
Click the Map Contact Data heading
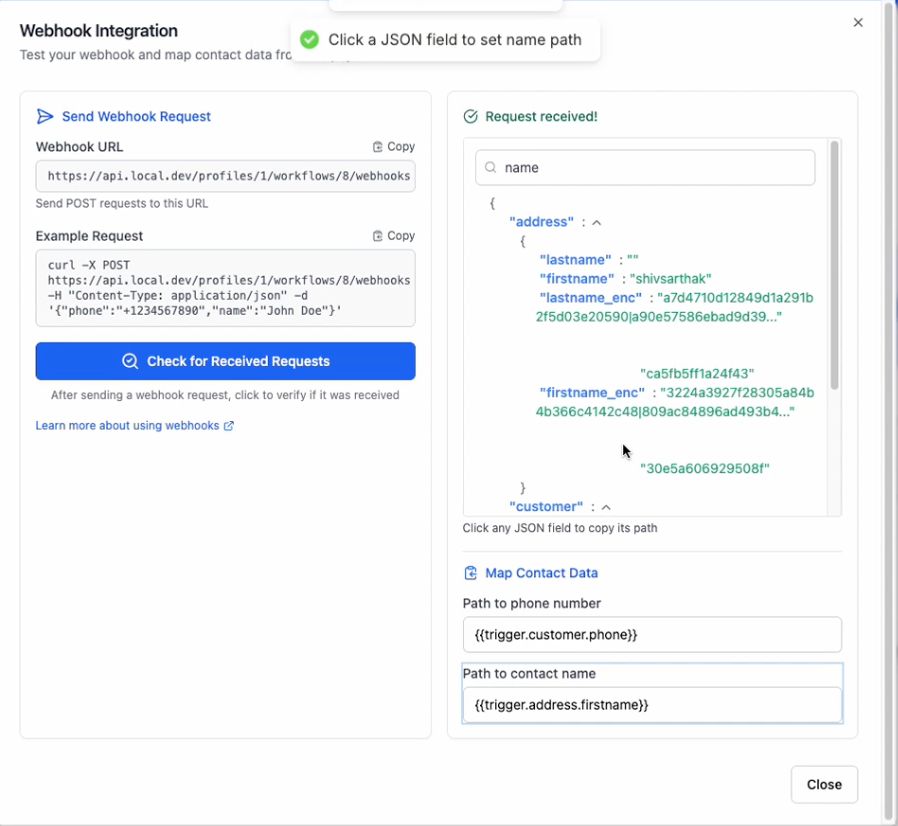541,573
